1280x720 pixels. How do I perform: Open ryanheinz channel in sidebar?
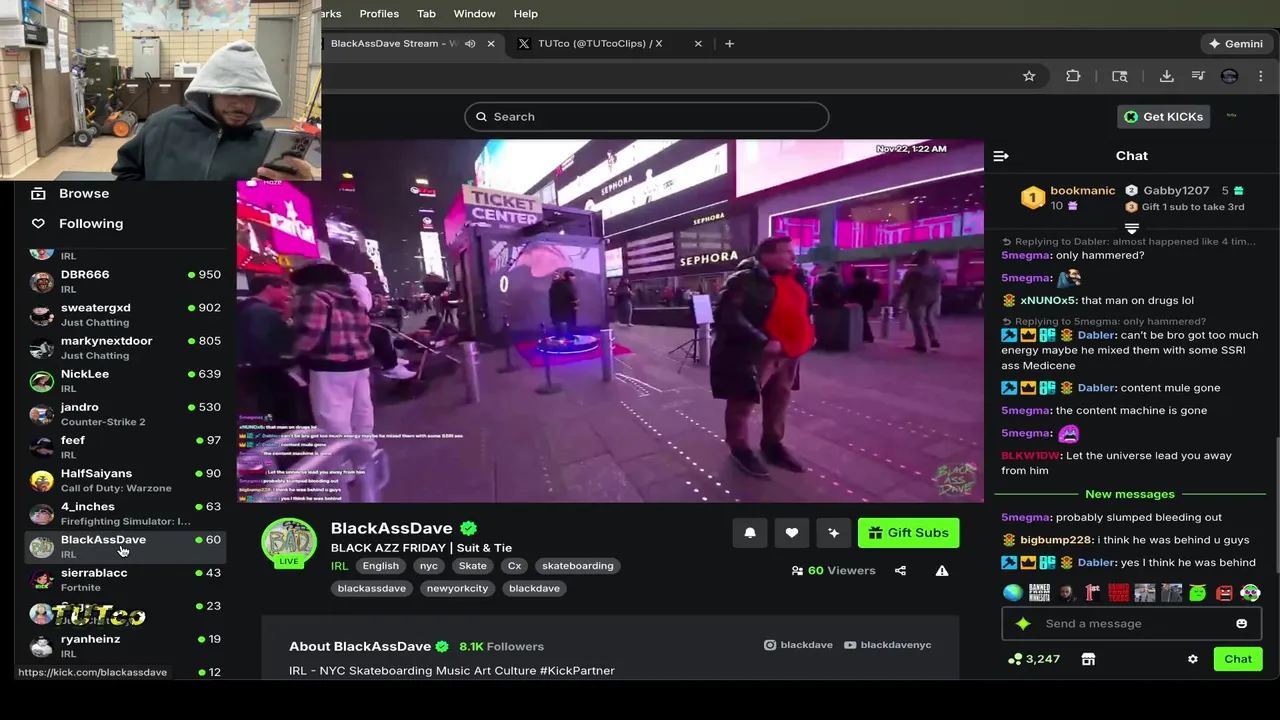coord(125,645)
